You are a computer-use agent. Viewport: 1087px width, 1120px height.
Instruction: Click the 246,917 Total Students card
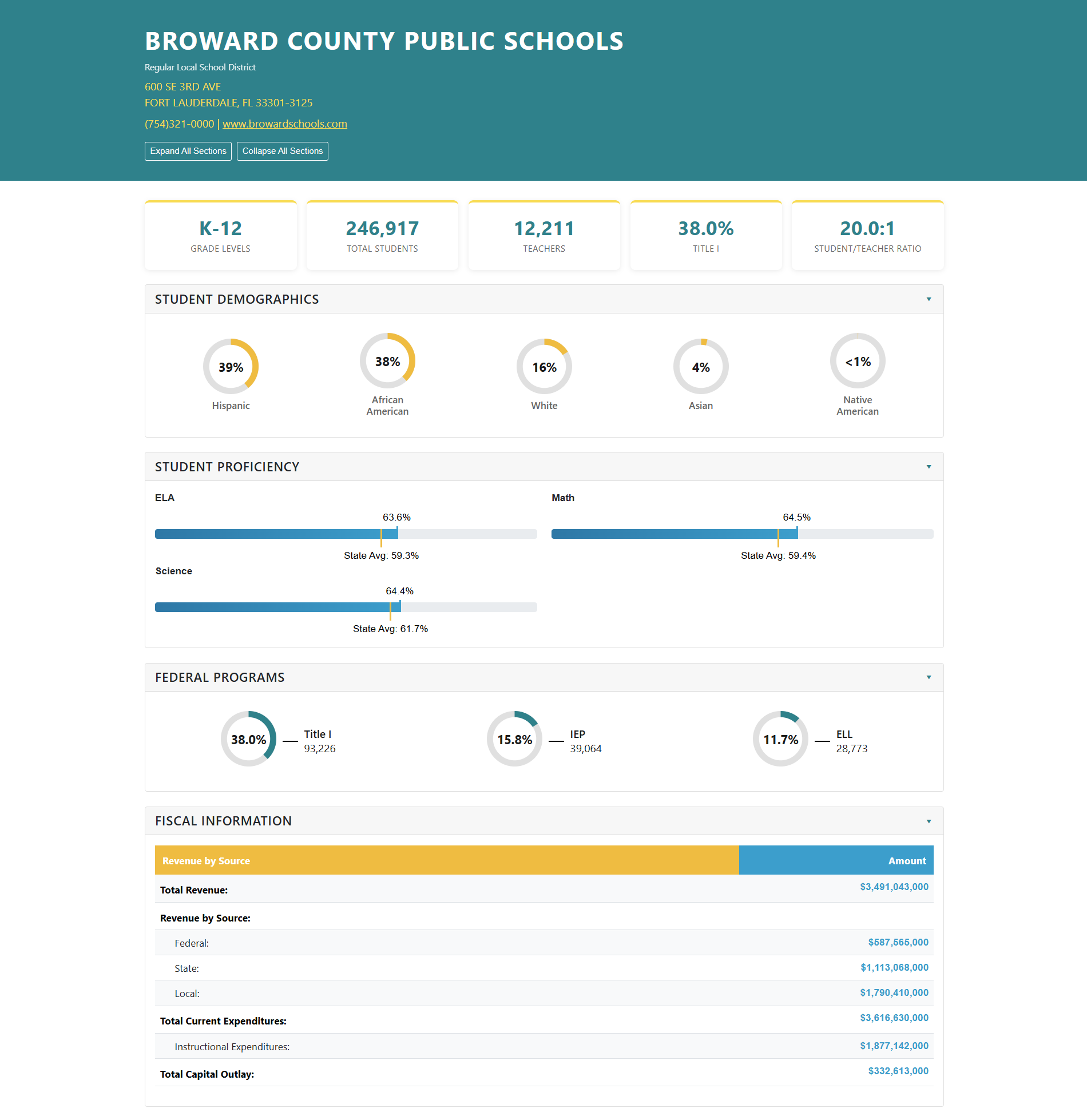click(382, 236)
